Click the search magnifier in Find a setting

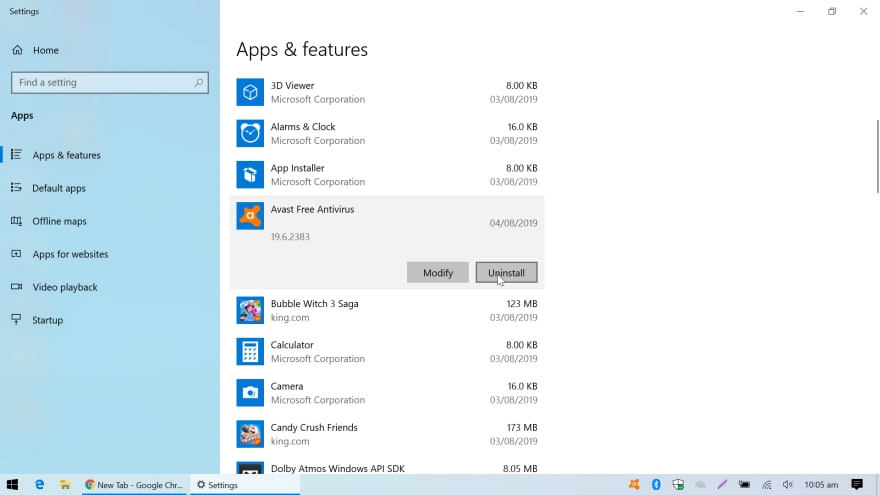click(199, 82)
